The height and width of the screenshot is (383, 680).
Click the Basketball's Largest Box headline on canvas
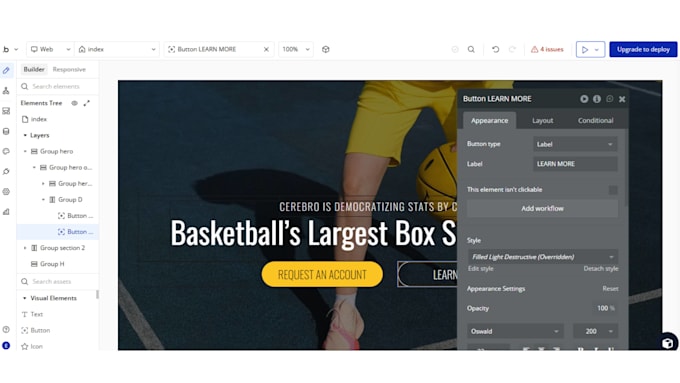tap(313, 233)
